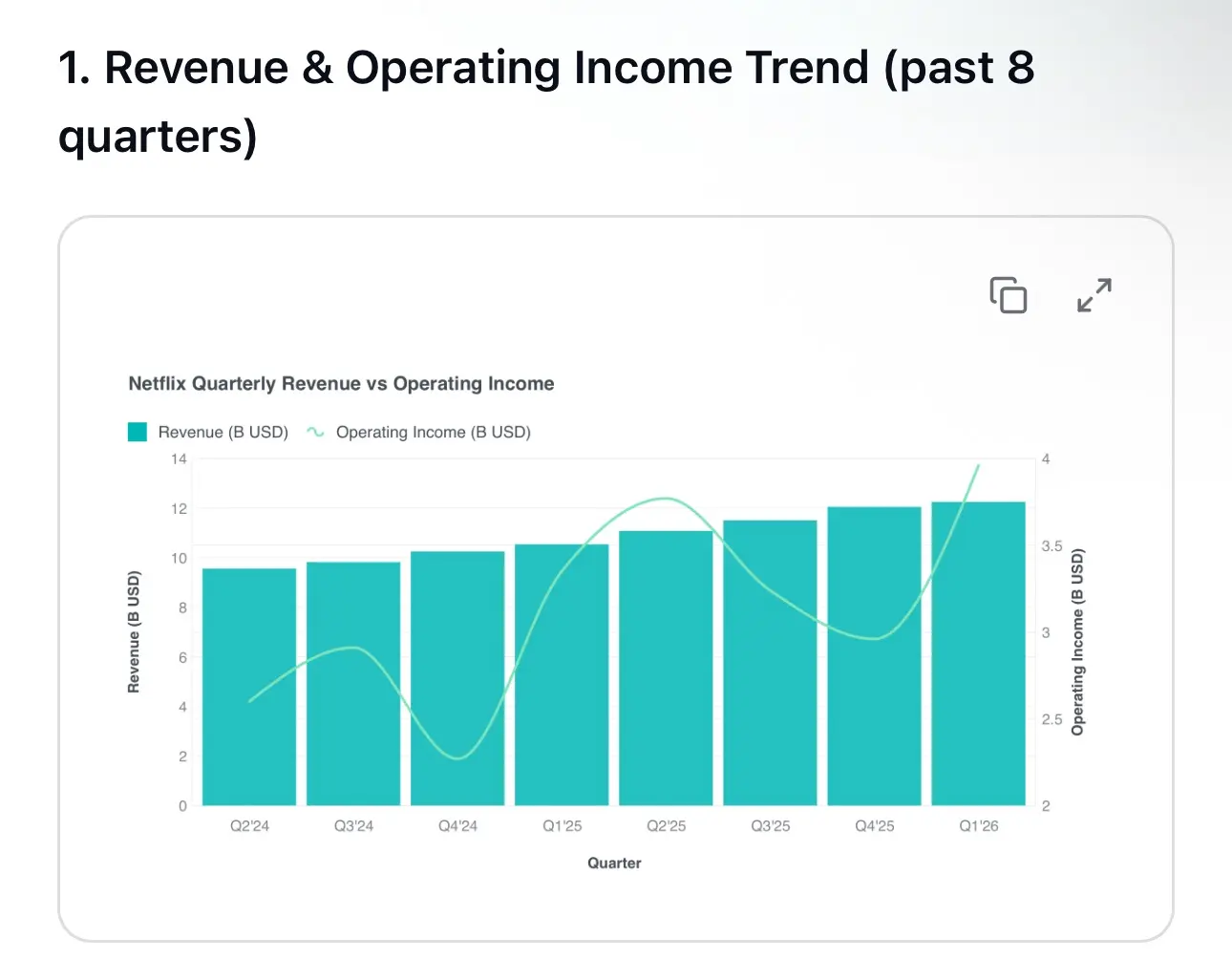Click the Revenue legend teal swatch
This screenshot has height=959, width=1232.
138,432
